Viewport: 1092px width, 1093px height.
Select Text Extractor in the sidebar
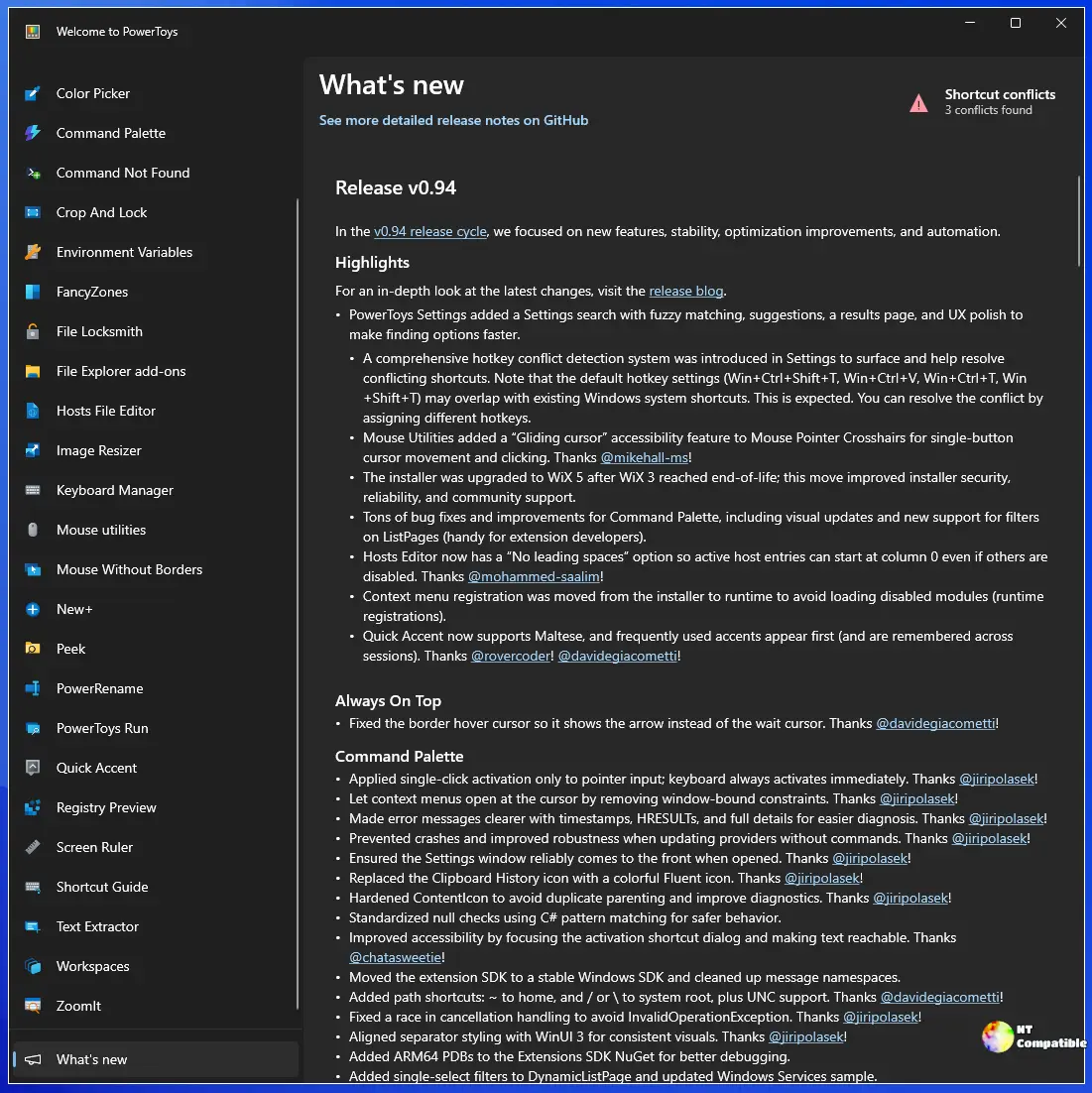tap(97, 926)
